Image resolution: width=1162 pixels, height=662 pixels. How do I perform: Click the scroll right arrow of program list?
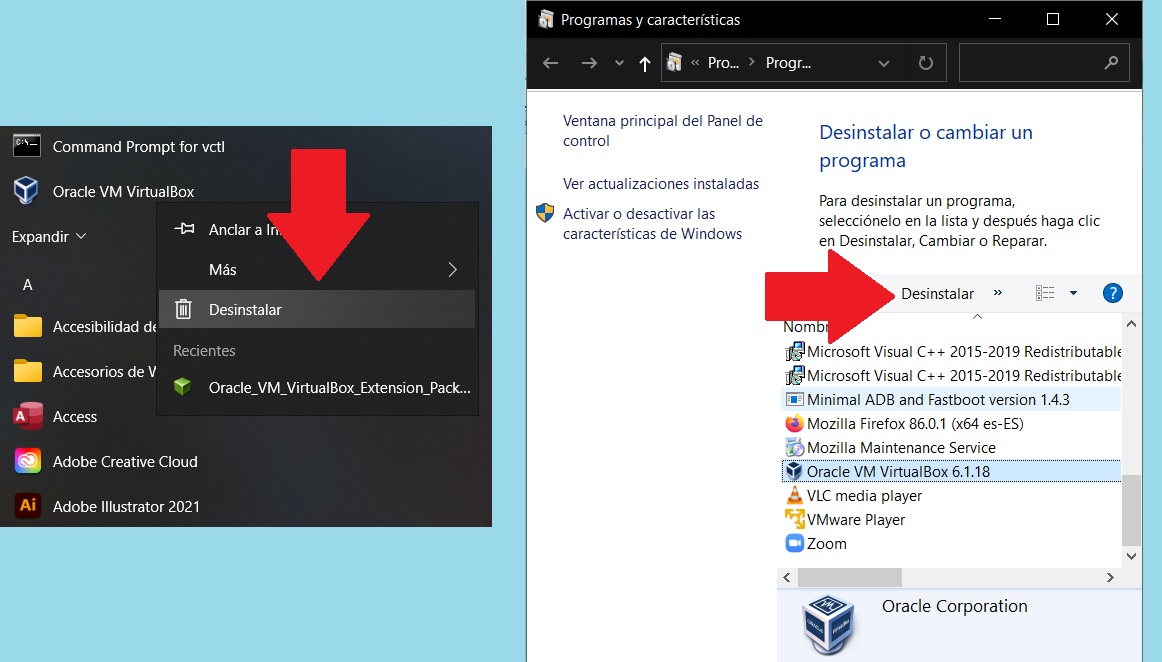pos(1110,577)
